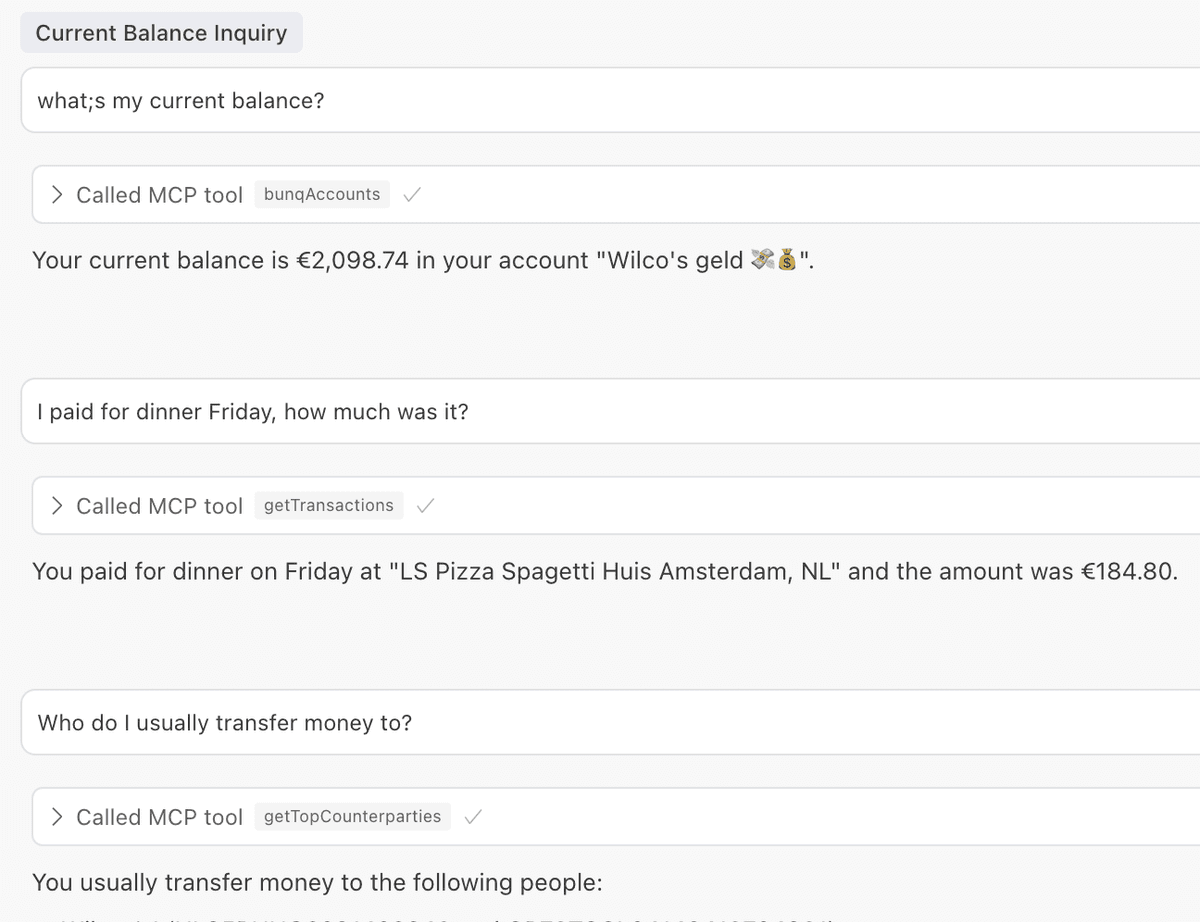Select the getTopCounterparties tool name badge
Image resolution: width=1200 pixels, height=922 pixels.
coord(353,816)
